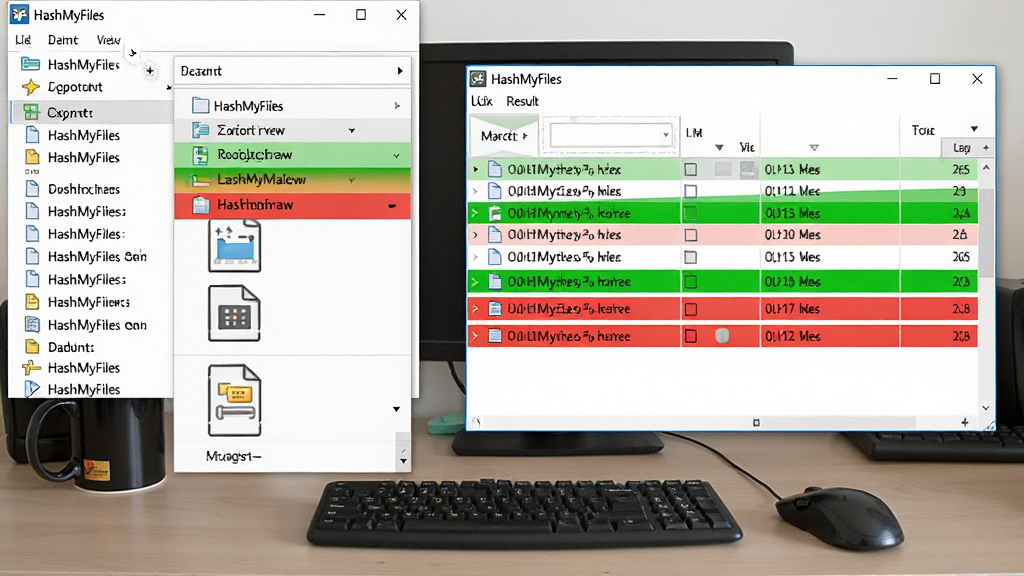Open submenu arrow next to HashMyFiles folder item
Screen dimensions: 1024x576
coord(396,106)
